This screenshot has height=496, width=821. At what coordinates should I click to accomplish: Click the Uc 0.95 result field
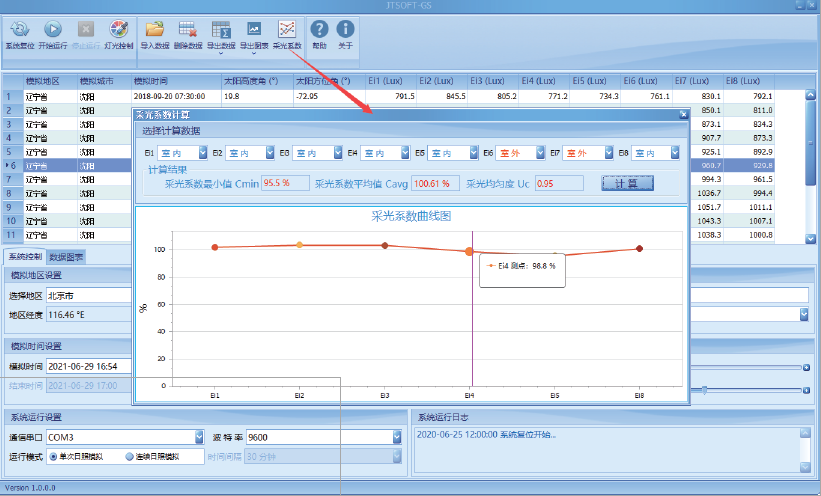tap(559, 183)
